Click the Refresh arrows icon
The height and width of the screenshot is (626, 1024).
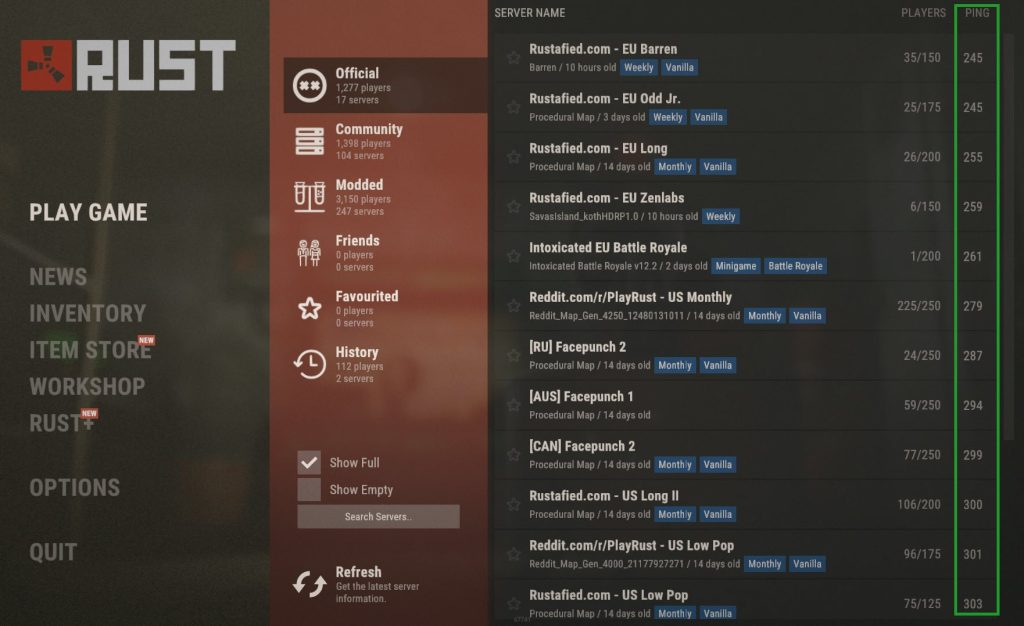[310, 584]
